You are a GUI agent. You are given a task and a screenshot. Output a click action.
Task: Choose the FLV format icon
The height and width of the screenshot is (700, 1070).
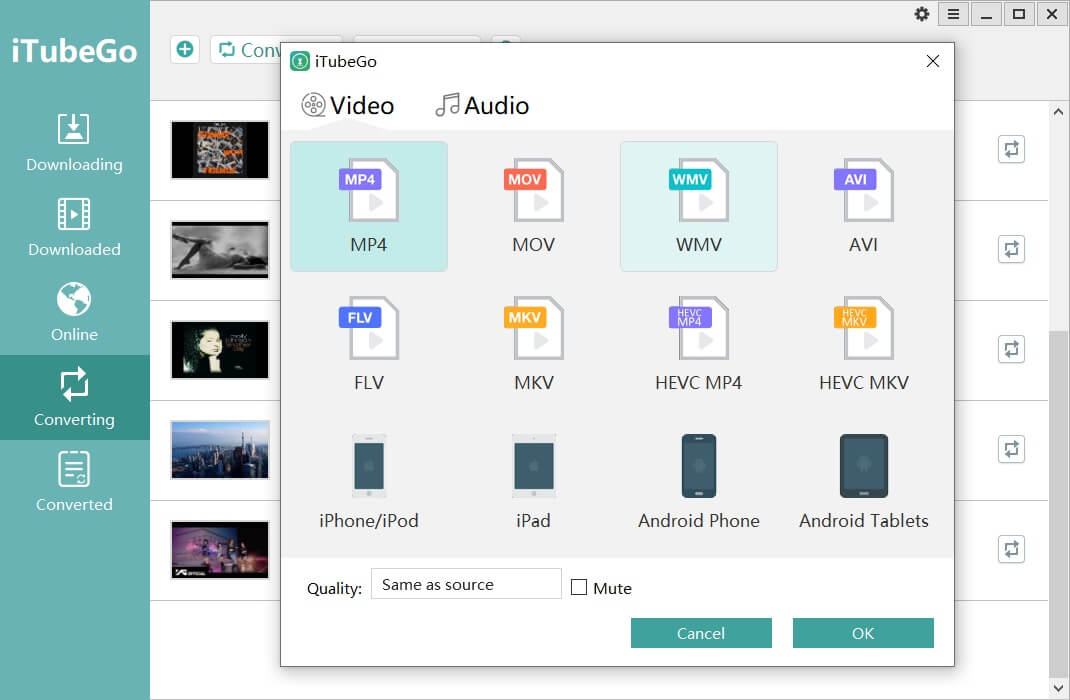(368, 344)
